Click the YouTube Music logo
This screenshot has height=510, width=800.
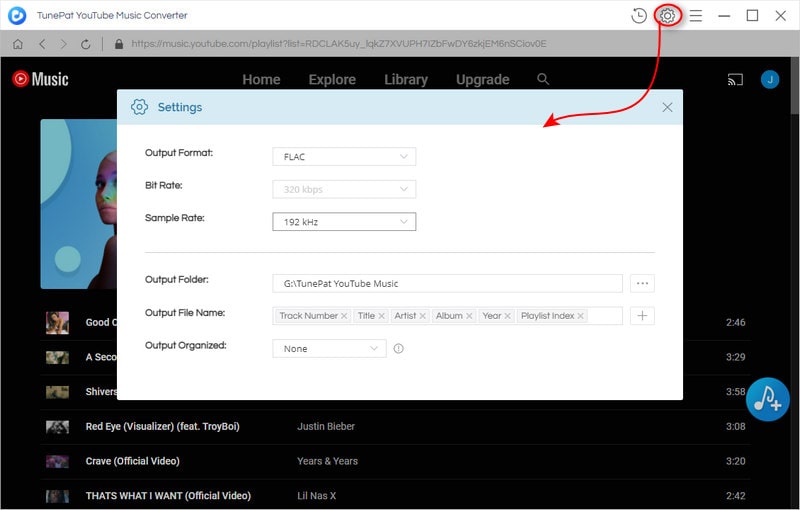(x=40, y=79)
